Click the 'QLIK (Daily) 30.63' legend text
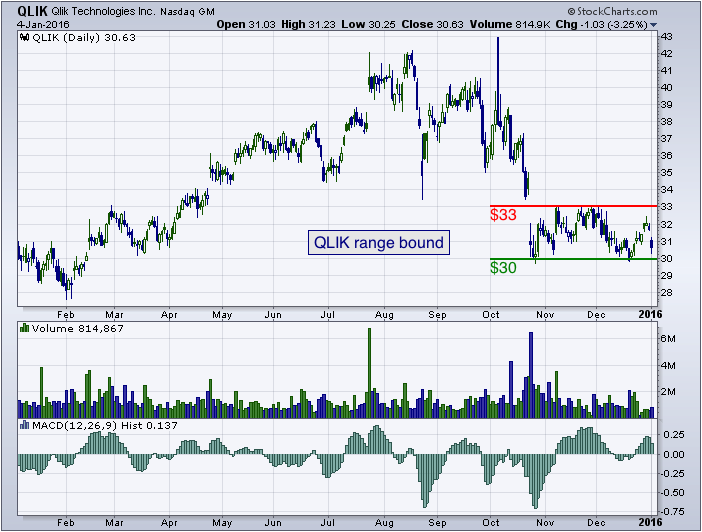This screenshot has height=532, width=702. (x=84, y=38)
